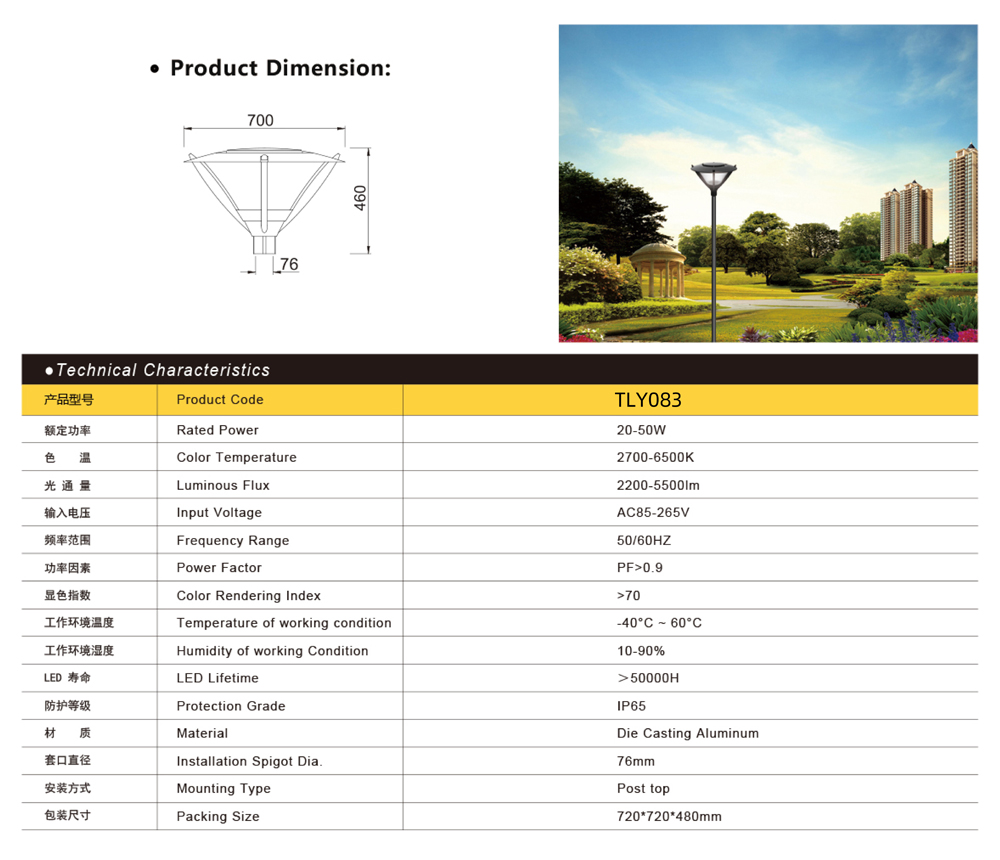Click the Frequency Range row label

click(233, 541)
